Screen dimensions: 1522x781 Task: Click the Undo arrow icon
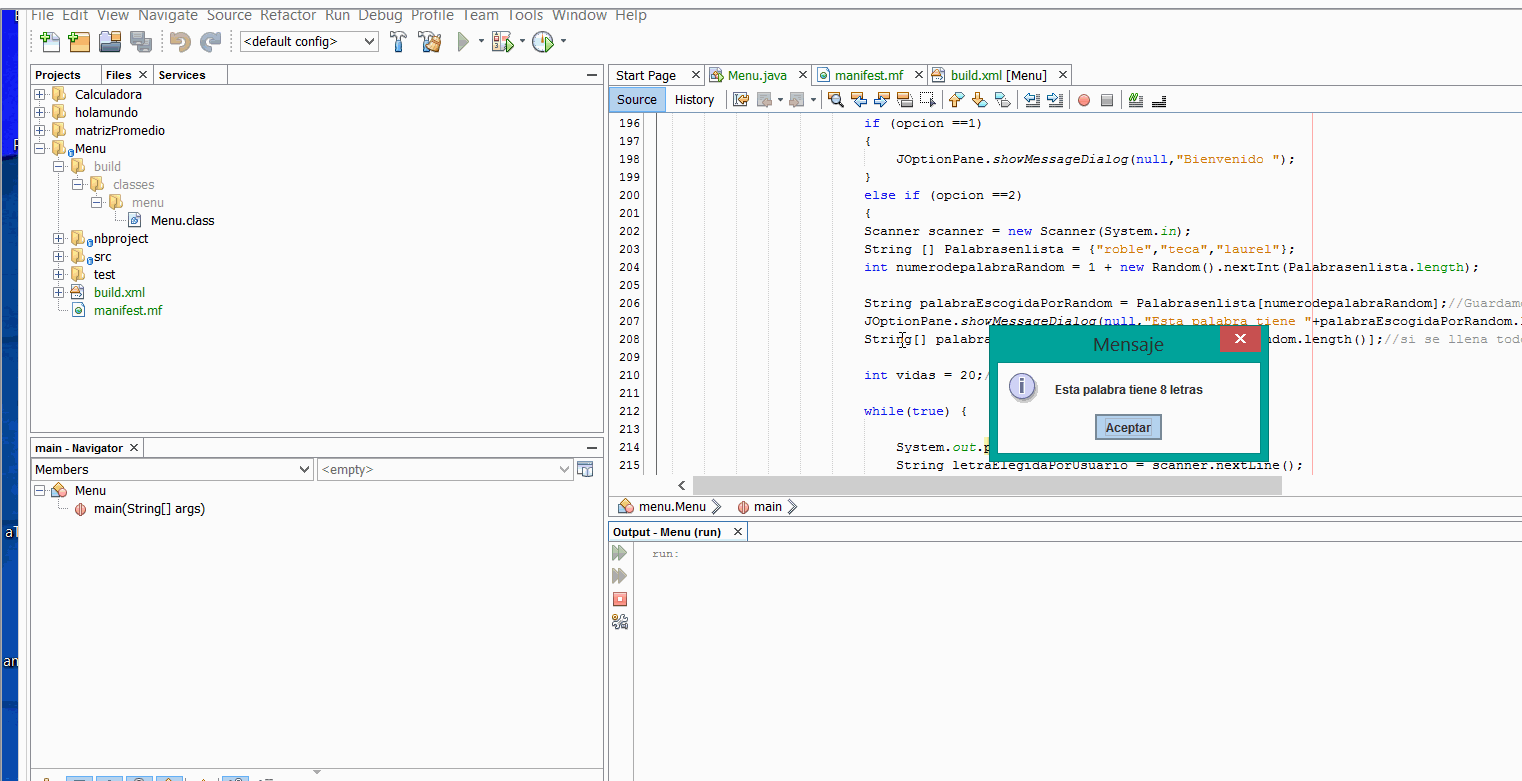(180, 42)
